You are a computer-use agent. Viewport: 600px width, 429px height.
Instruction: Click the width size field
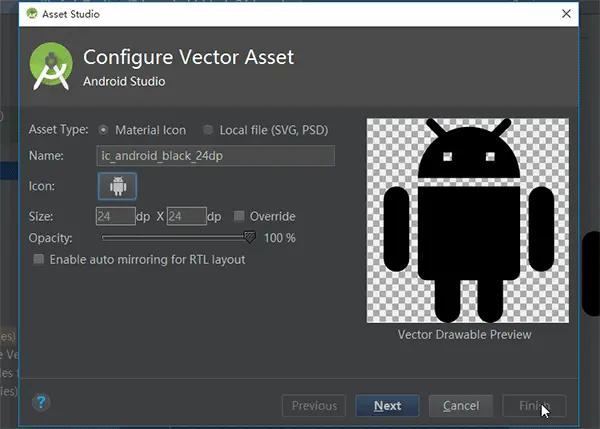[x=116, y=216]
